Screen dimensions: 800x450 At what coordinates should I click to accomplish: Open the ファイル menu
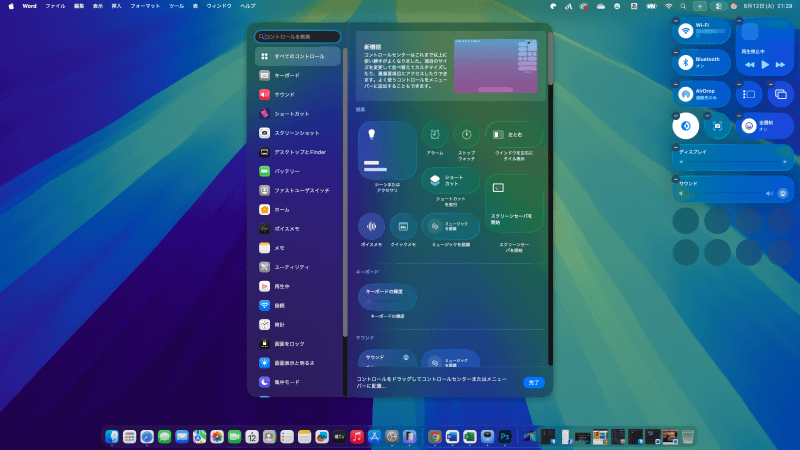(x=55, y=6)
